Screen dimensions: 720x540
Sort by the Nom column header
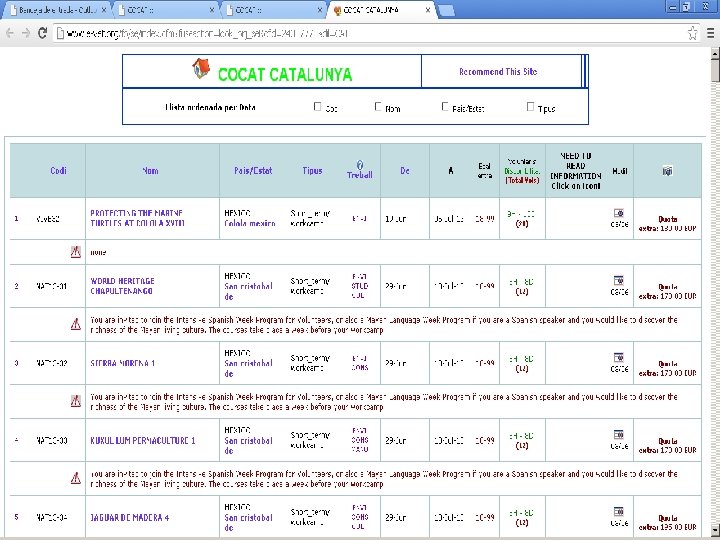click(x=150, y=171)
